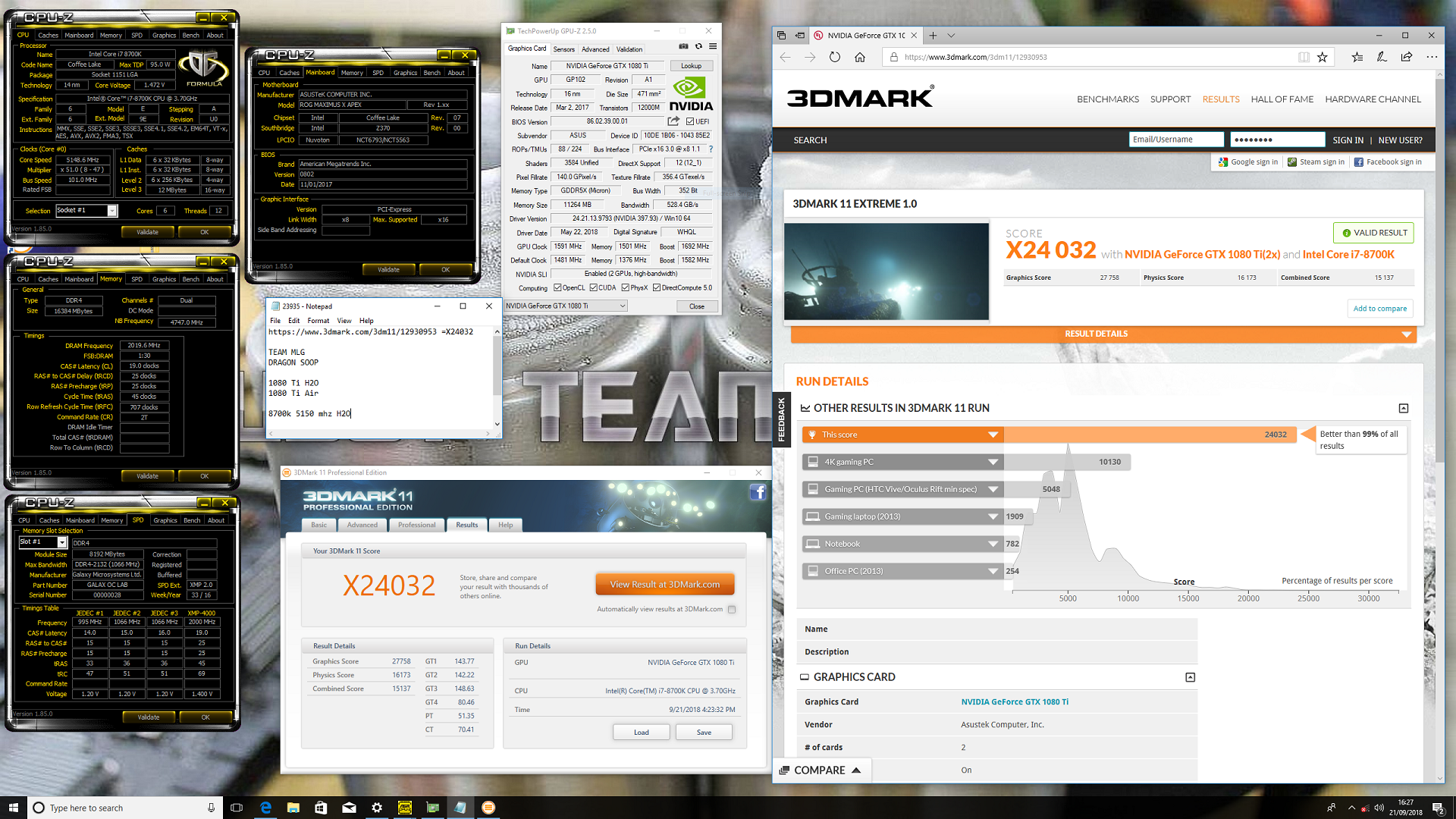
Task: Open the favorites hub icon
Action: [1357, 57]
